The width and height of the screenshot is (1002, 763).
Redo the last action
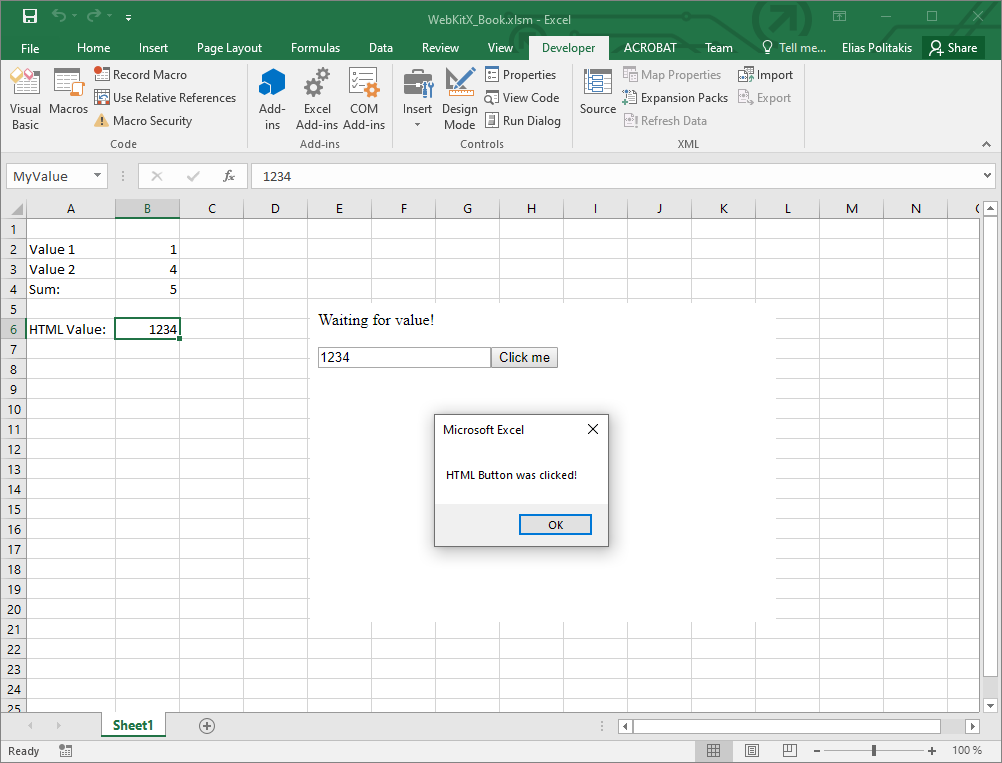point(94,16)
